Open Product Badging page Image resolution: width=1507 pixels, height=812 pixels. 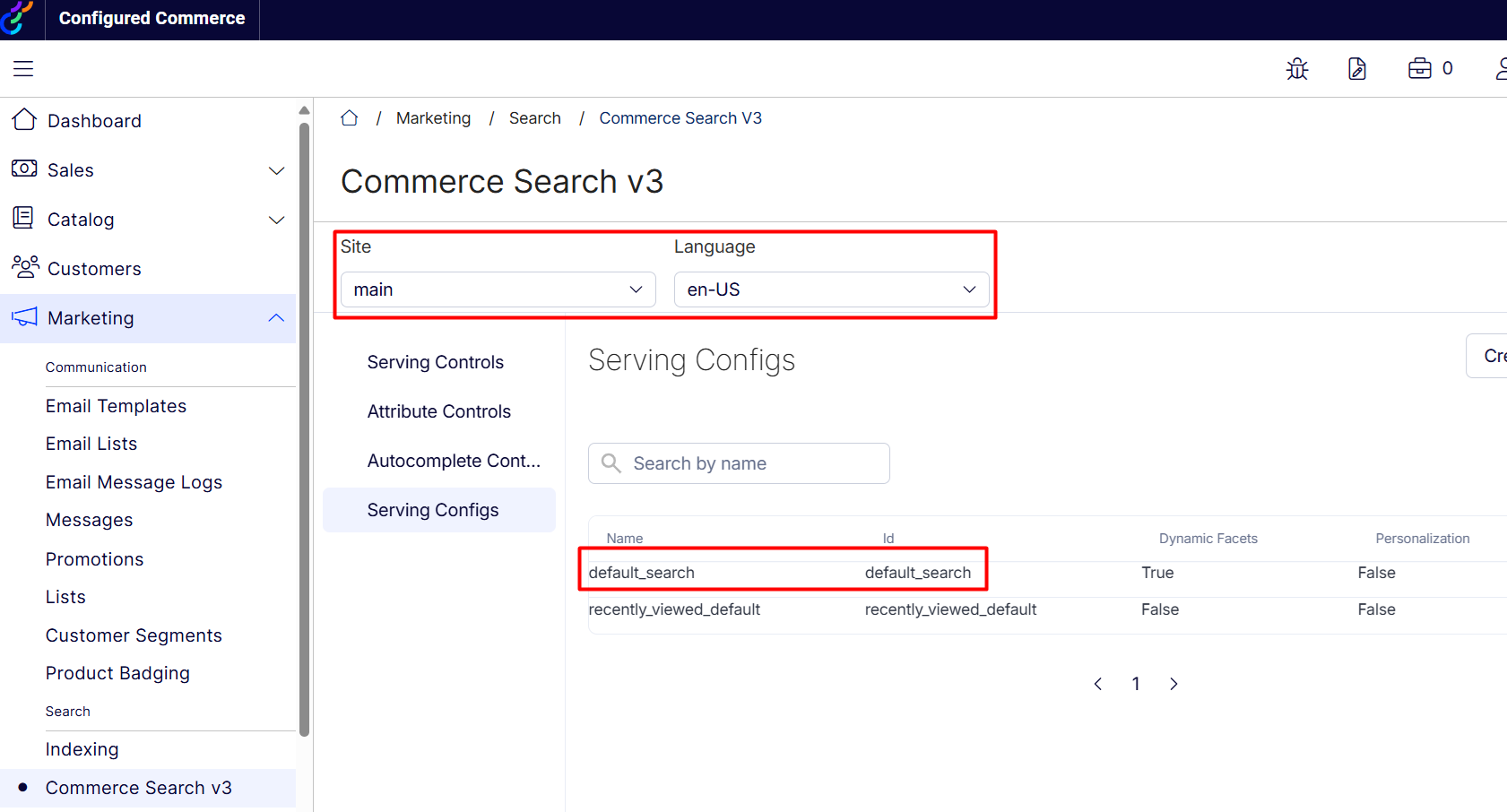click(x=118, y=673)
